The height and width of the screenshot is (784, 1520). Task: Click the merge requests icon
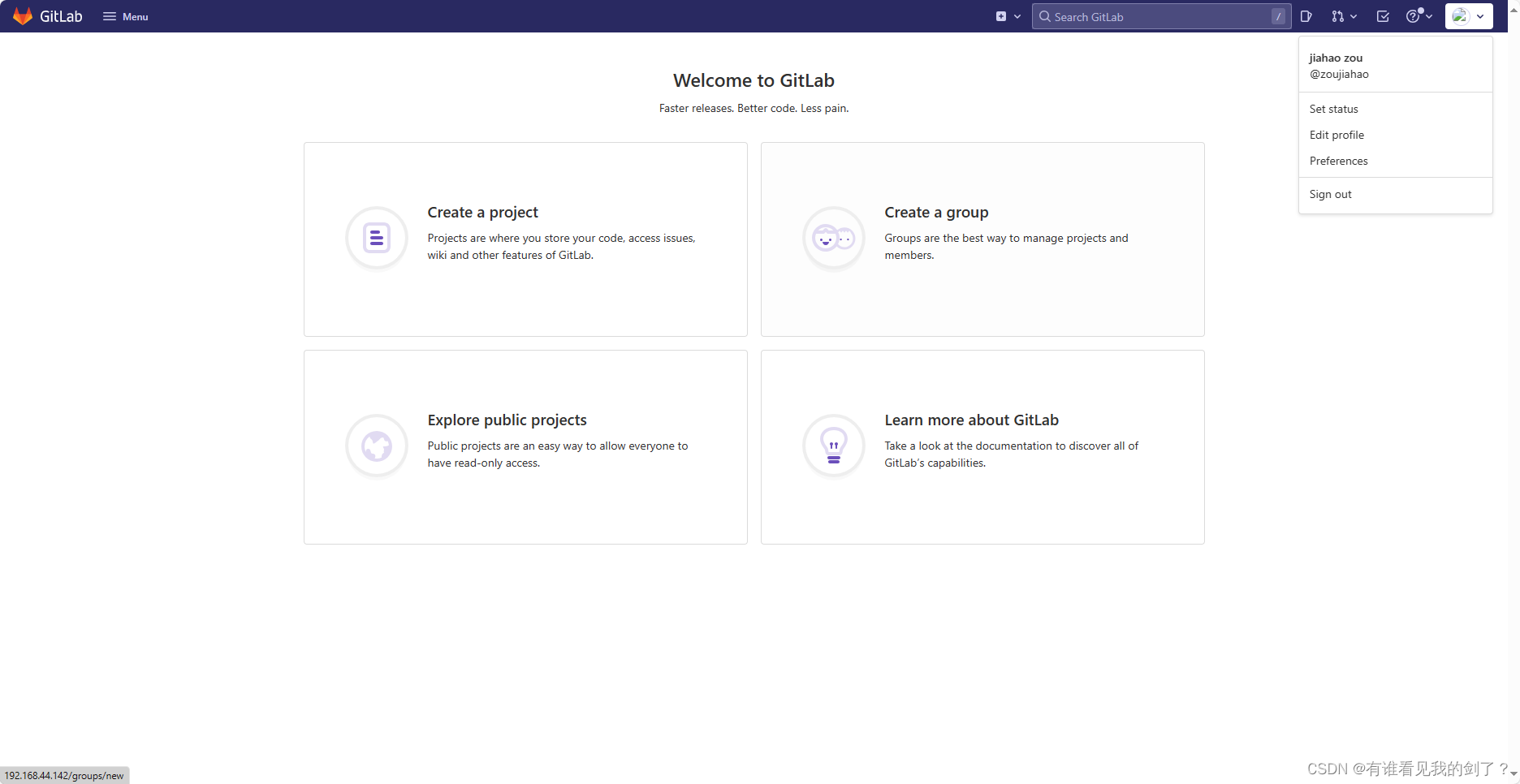[x=1336, y=15]
